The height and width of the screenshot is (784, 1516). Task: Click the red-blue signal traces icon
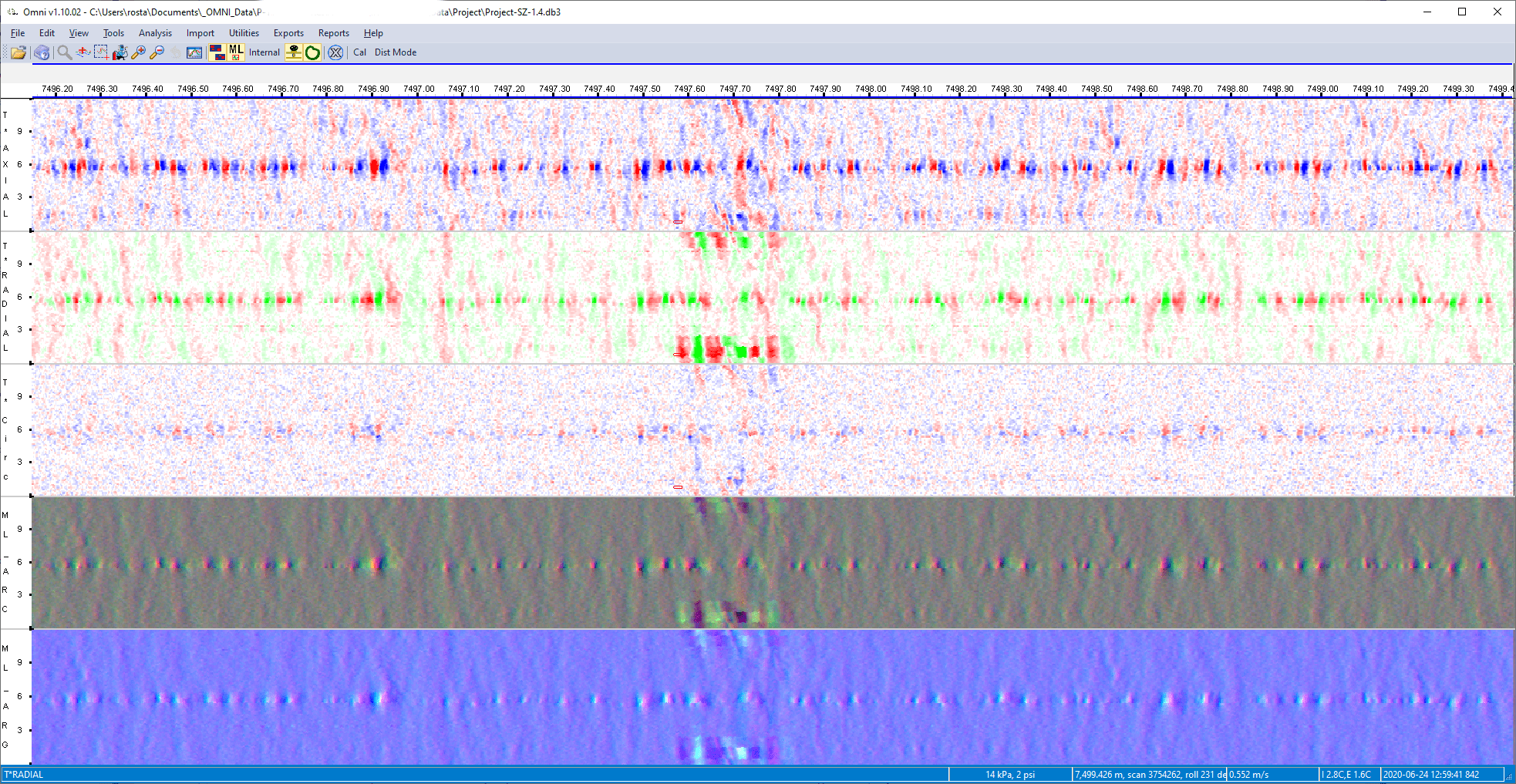pos(83,52)
